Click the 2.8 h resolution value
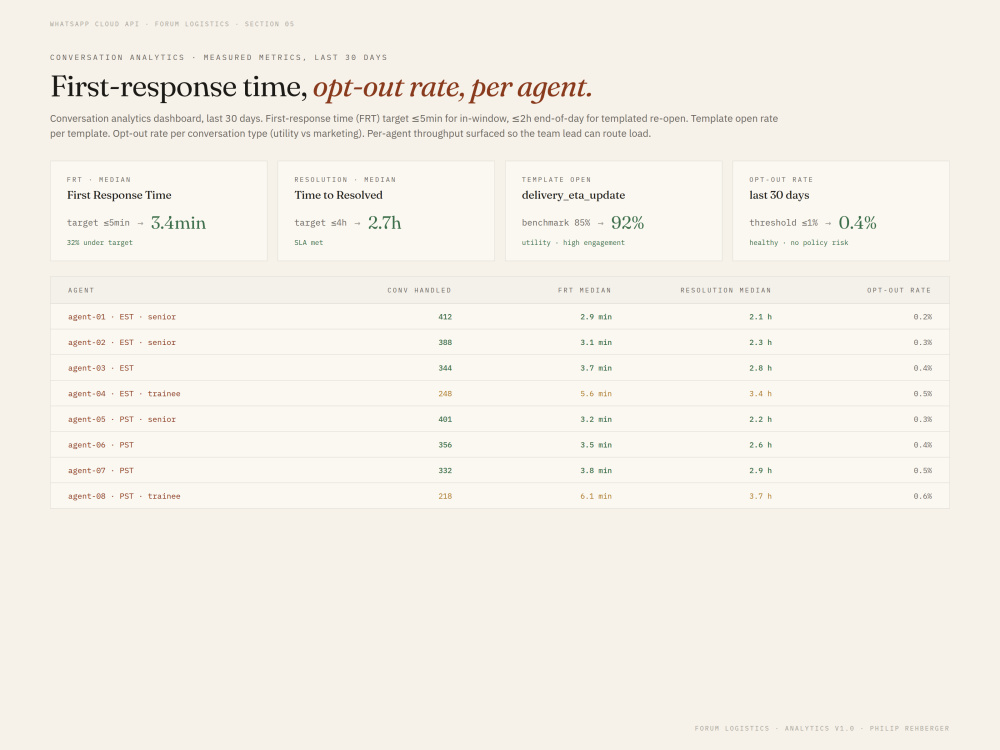Screen dimensions: 1000x750 pyautogui.click(x=760, y=368)
